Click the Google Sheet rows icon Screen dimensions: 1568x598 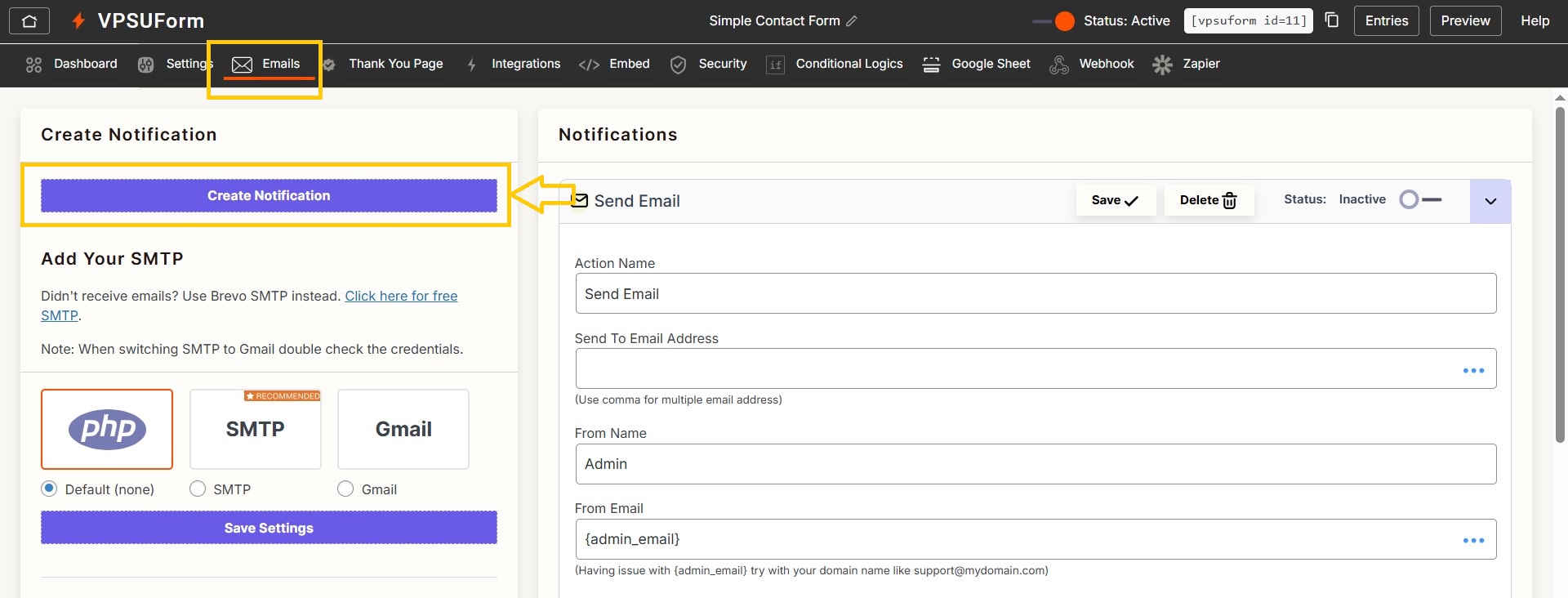931,65
